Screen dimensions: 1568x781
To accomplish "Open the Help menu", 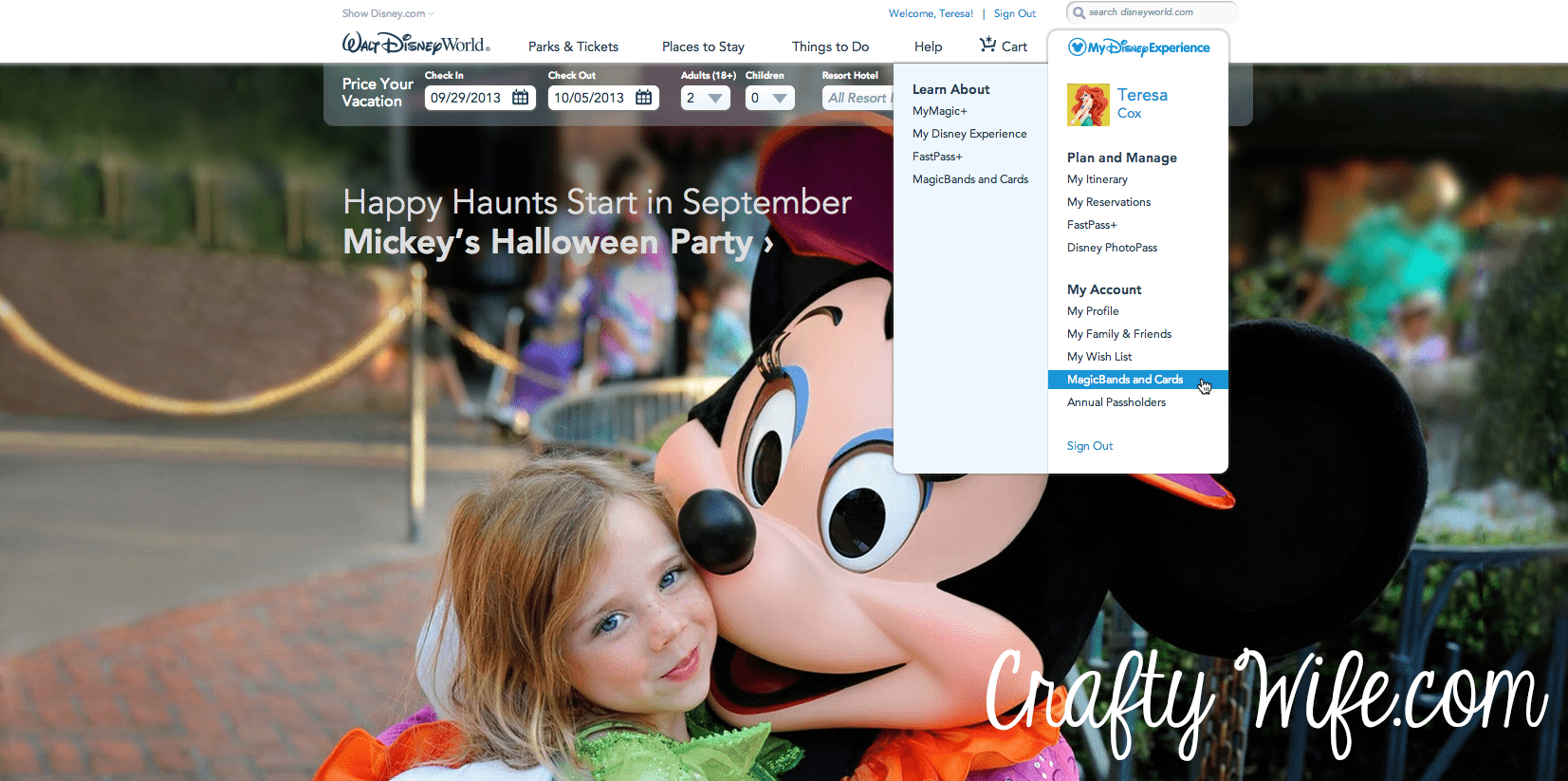I will 928,46.
